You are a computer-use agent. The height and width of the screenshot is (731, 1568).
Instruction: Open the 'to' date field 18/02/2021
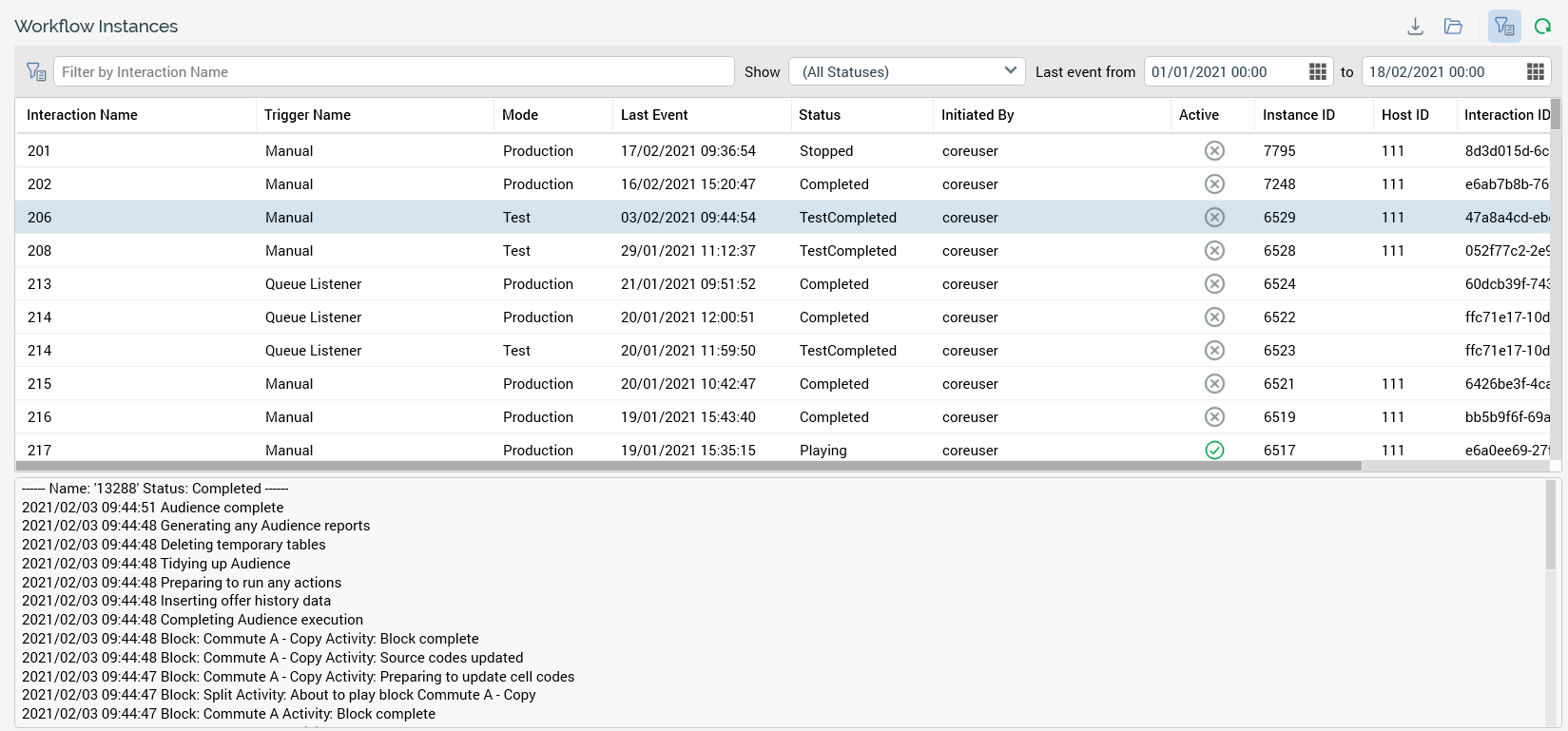[x=1440, y=72]
